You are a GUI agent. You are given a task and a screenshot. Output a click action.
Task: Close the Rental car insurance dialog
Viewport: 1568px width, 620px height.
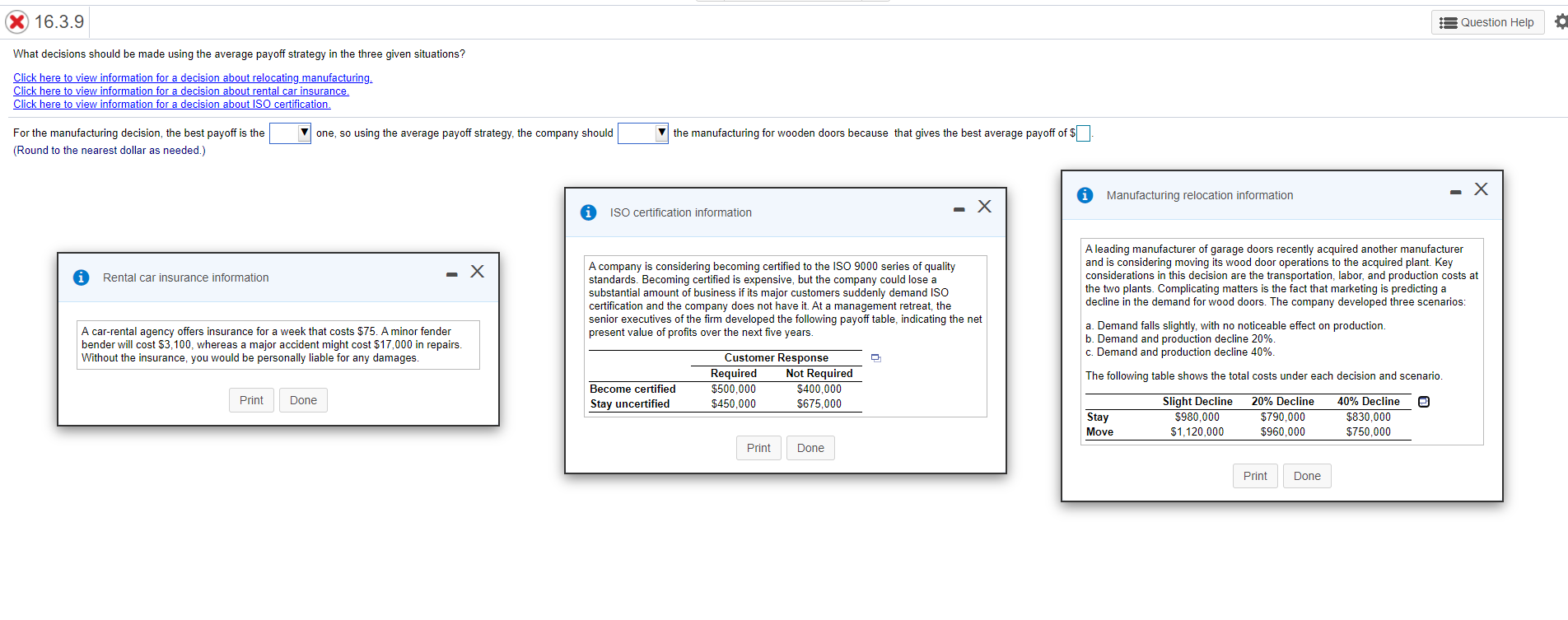477,272
